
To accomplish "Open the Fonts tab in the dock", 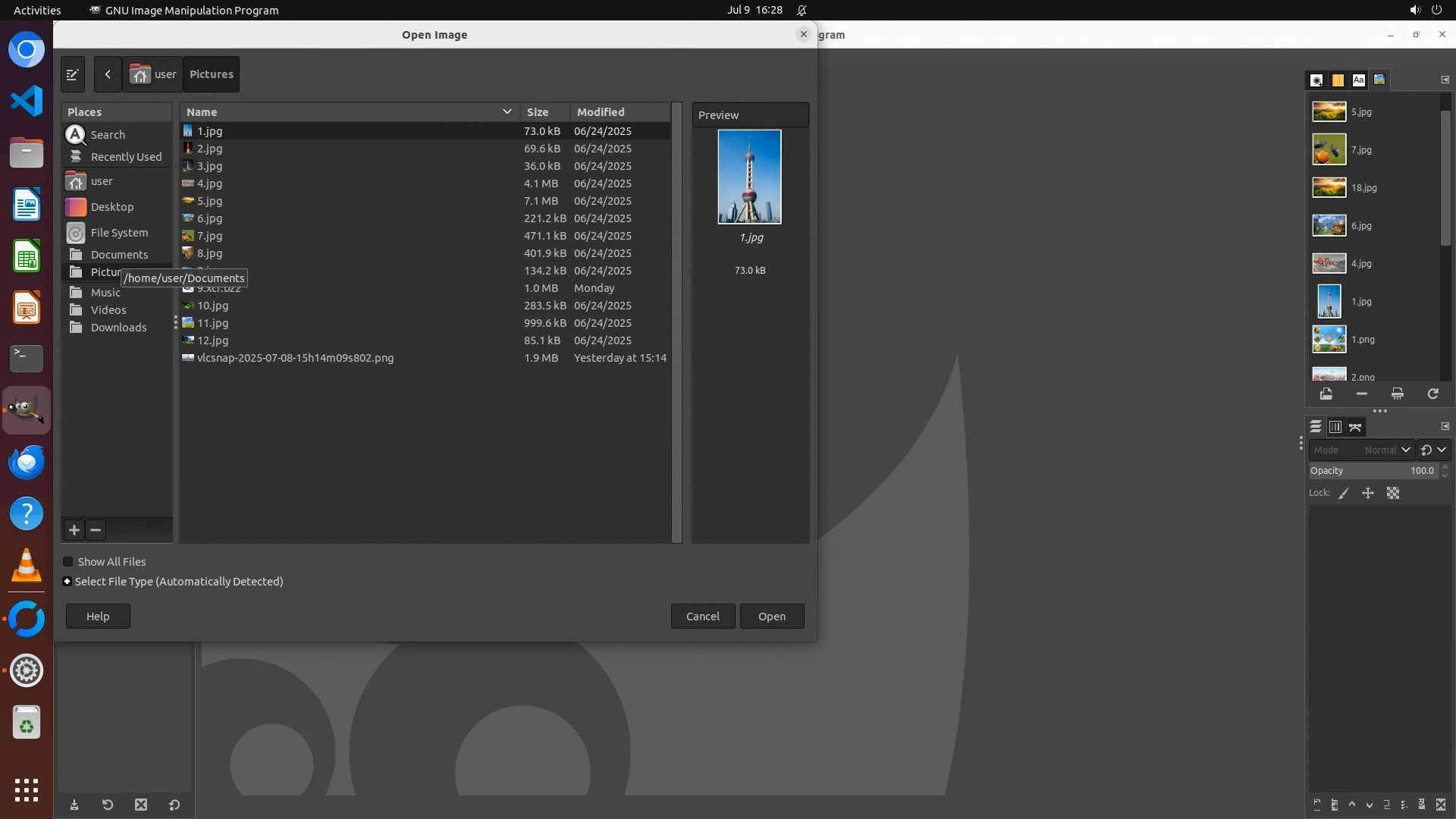I will coord(1358,80).
